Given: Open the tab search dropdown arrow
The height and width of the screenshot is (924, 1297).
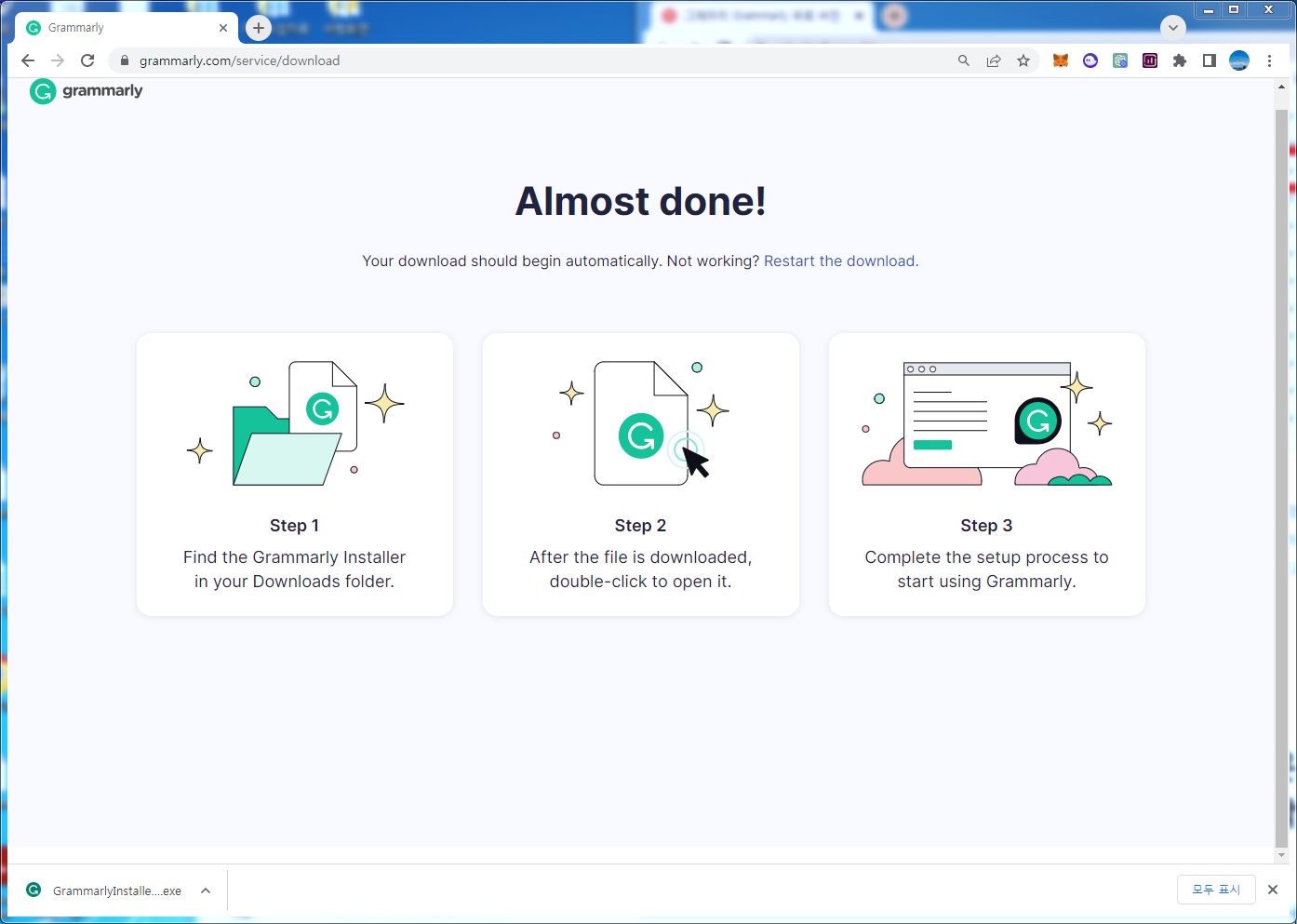Looking at the screenshot, I should (x=1173, y=27).
